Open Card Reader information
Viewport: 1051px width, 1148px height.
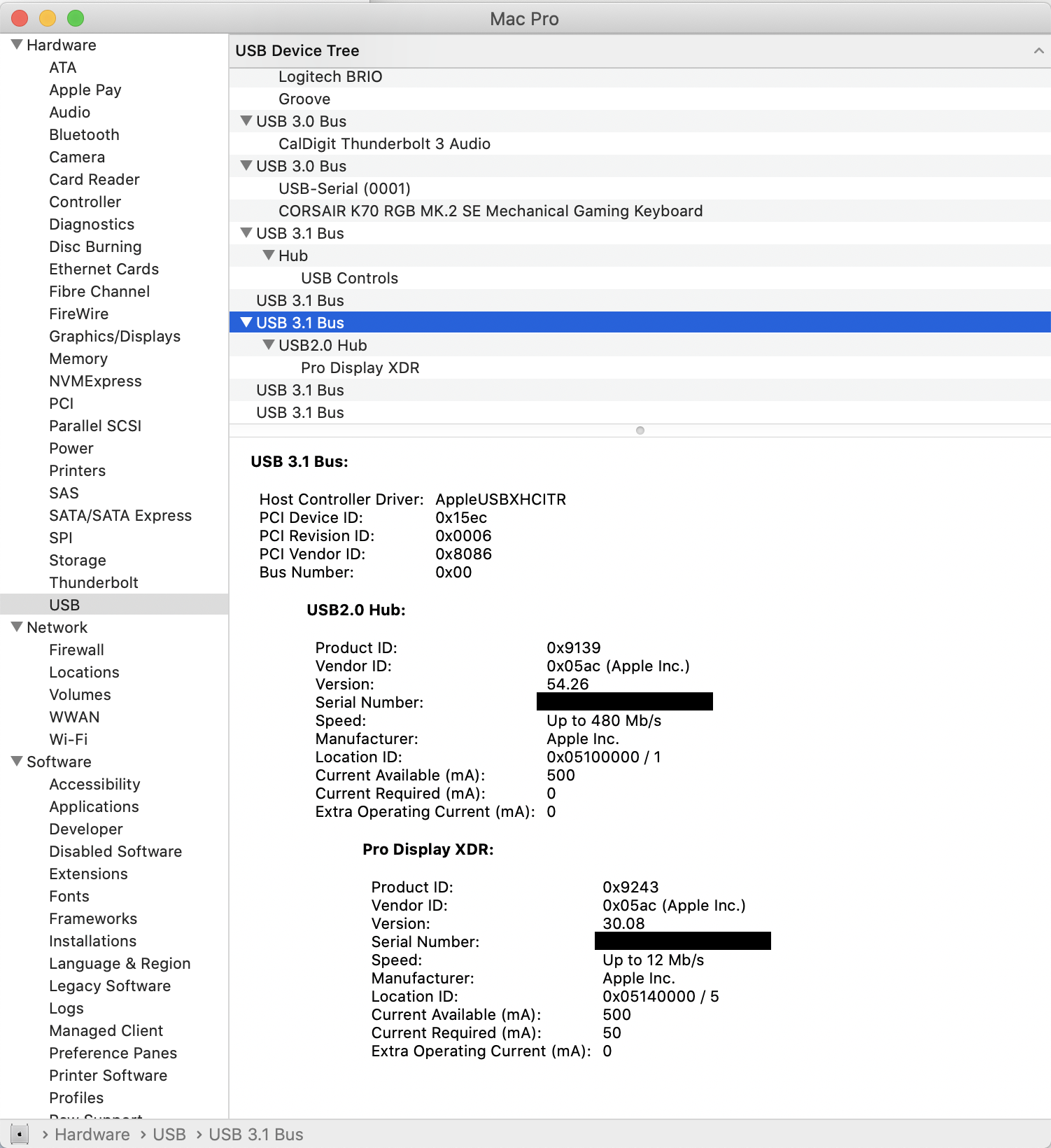click(x=94, y=180)
